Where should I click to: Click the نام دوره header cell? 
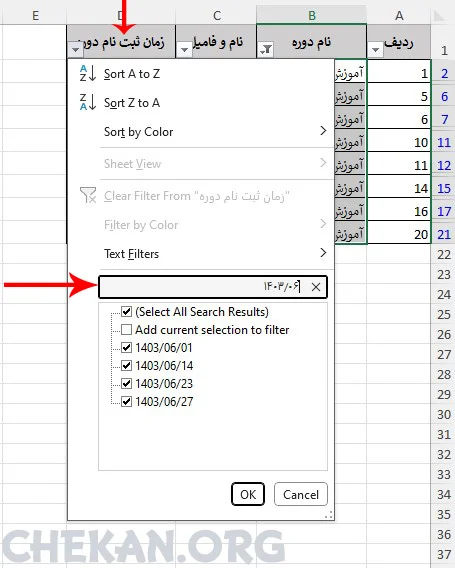pos(312,42)
